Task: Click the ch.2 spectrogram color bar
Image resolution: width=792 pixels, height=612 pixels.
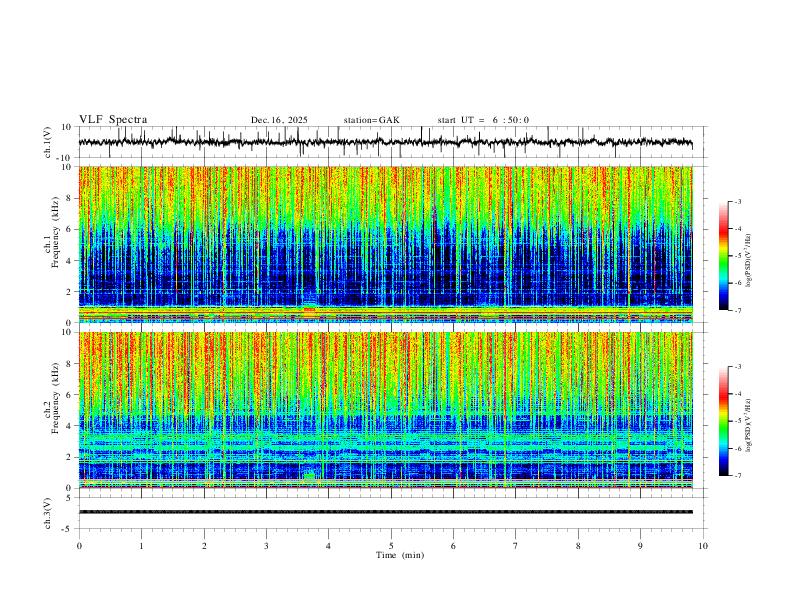Action: [723, 421]
